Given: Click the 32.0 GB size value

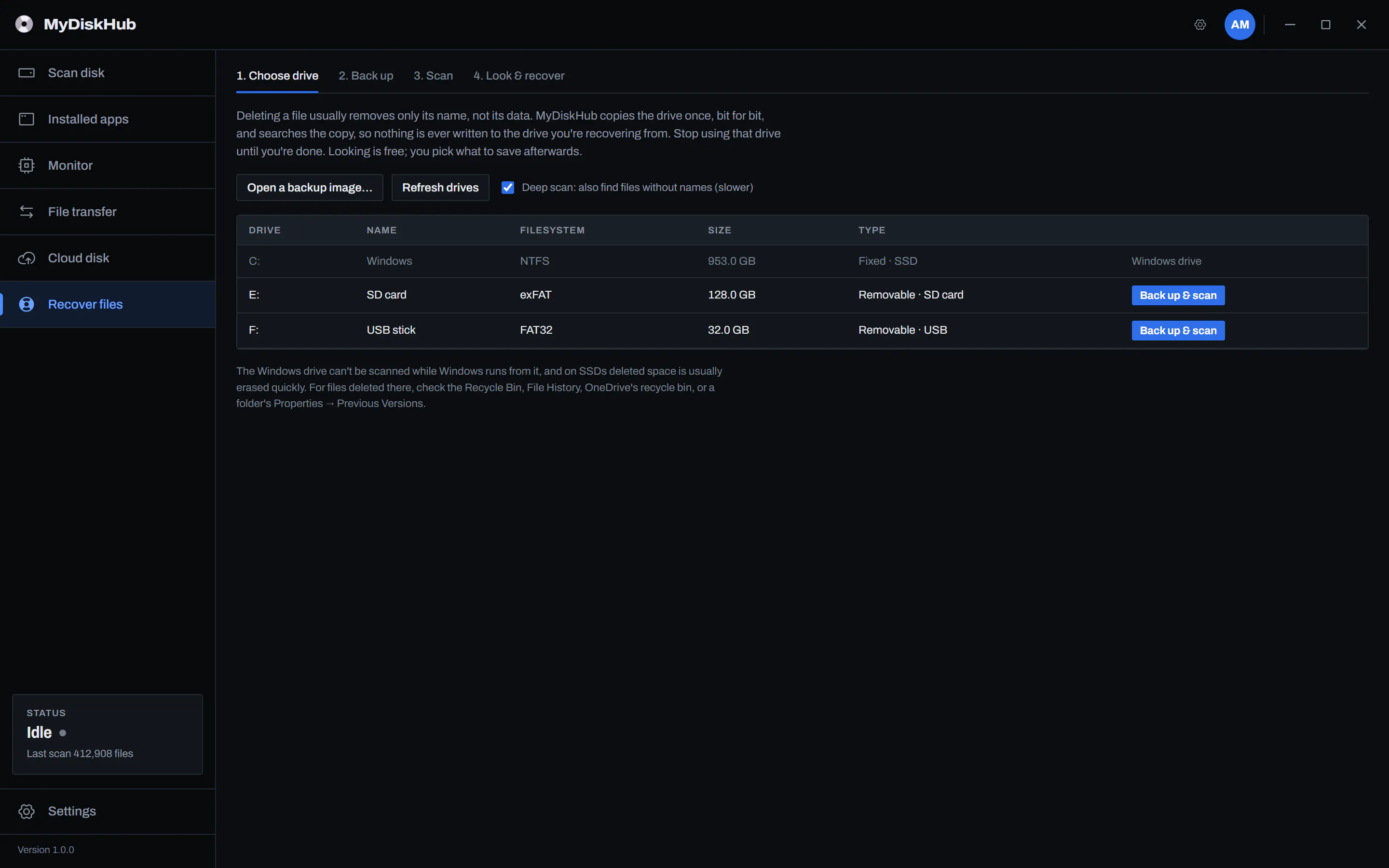Looking at the screenshot, I should [728, 330].
